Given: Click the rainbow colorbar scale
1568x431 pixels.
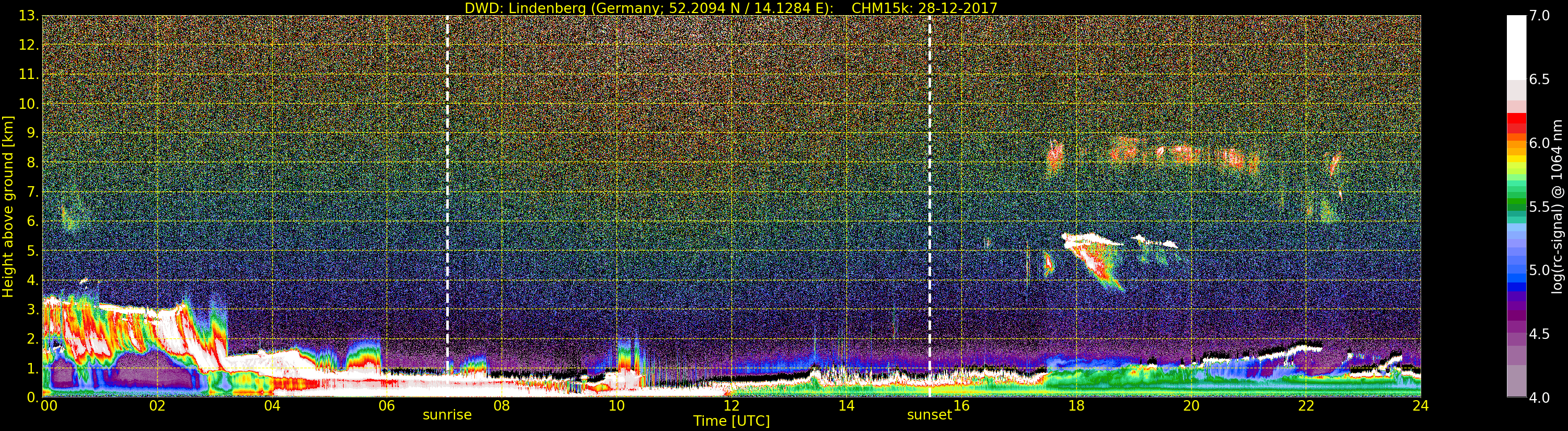Looking at the screenshot, I should pos(1516,206).
